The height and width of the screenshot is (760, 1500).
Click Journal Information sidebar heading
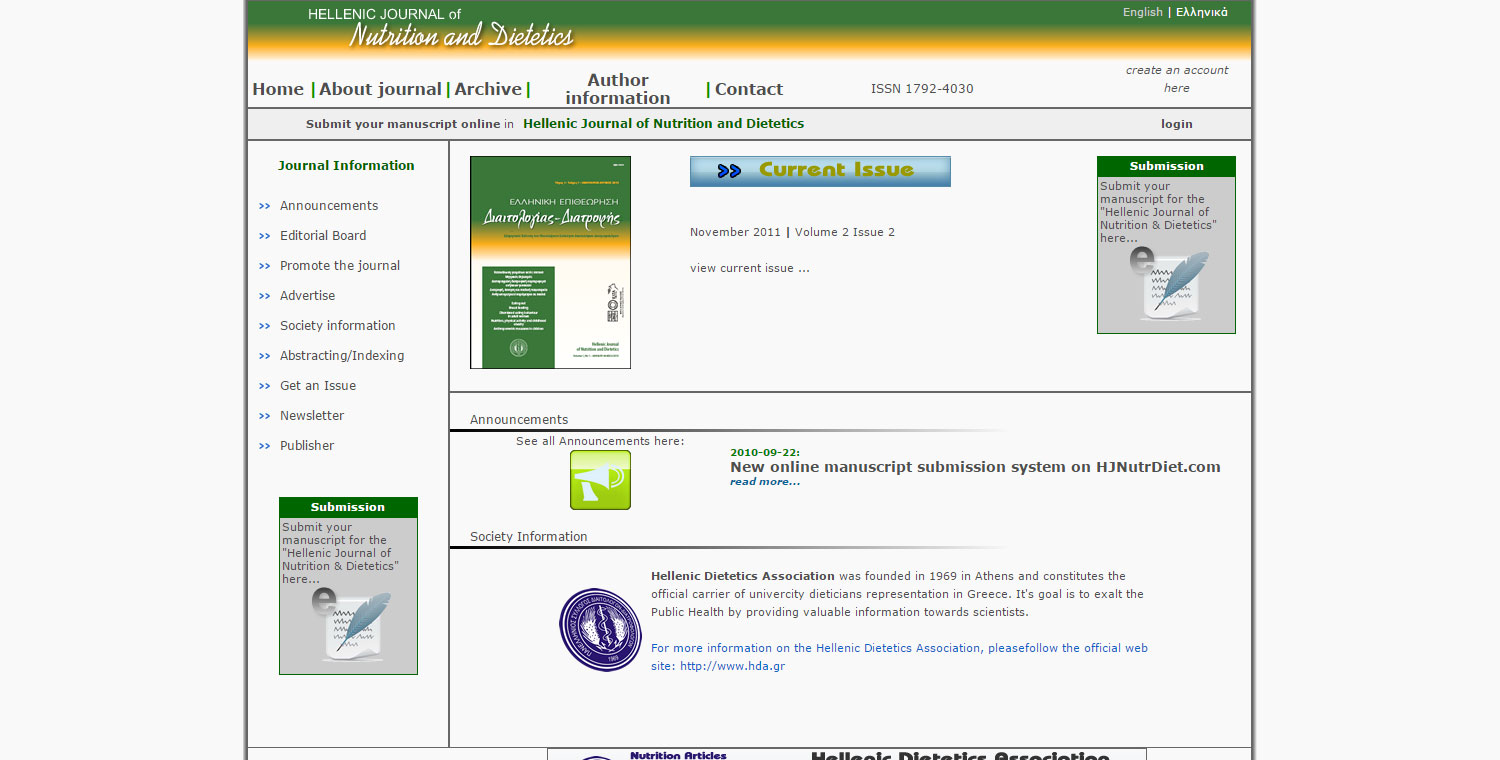(346, 166)
